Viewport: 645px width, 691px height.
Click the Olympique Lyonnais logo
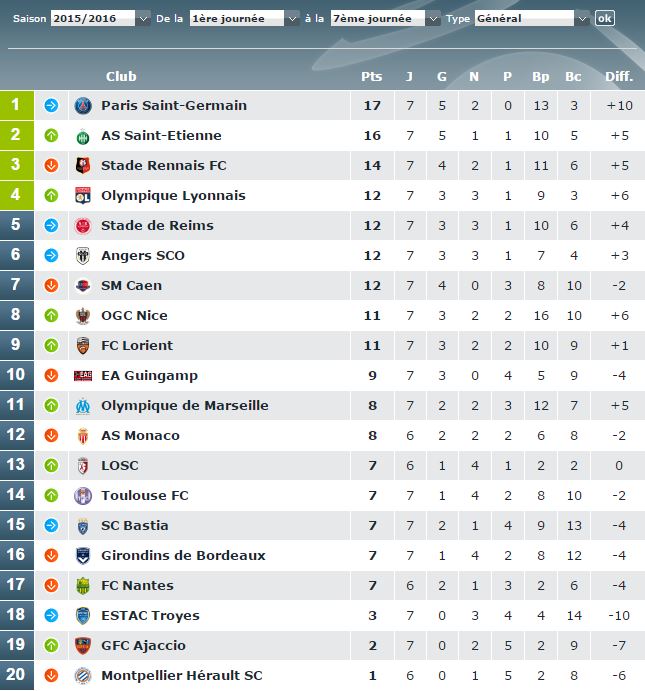[x=83, y=196]
